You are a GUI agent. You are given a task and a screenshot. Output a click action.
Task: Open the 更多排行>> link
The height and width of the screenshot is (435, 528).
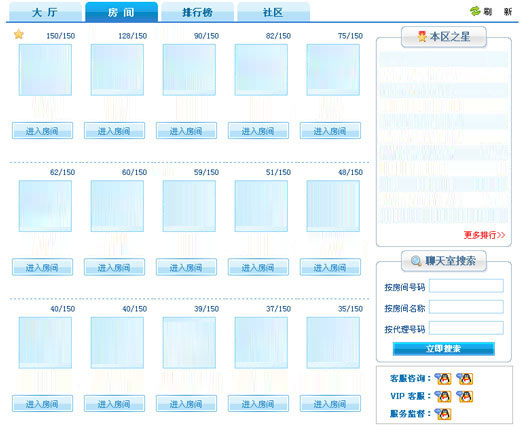coord(484,235)
